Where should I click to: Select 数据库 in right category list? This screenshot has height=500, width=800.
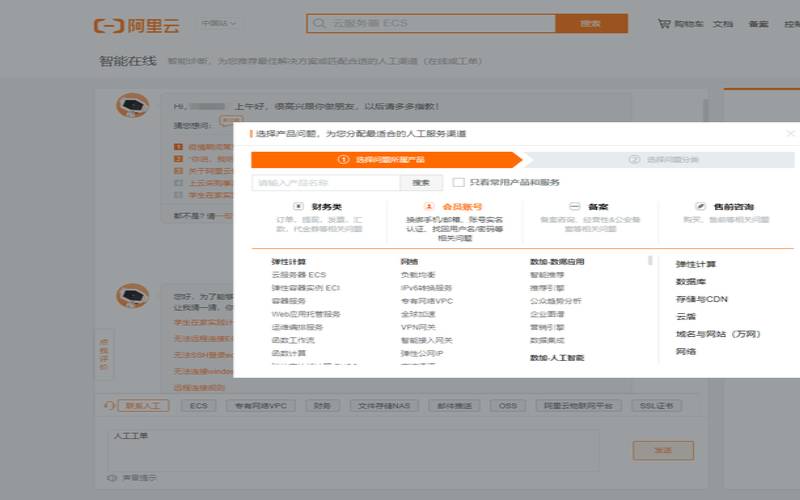pyautogui.click(x=691, y=282)
